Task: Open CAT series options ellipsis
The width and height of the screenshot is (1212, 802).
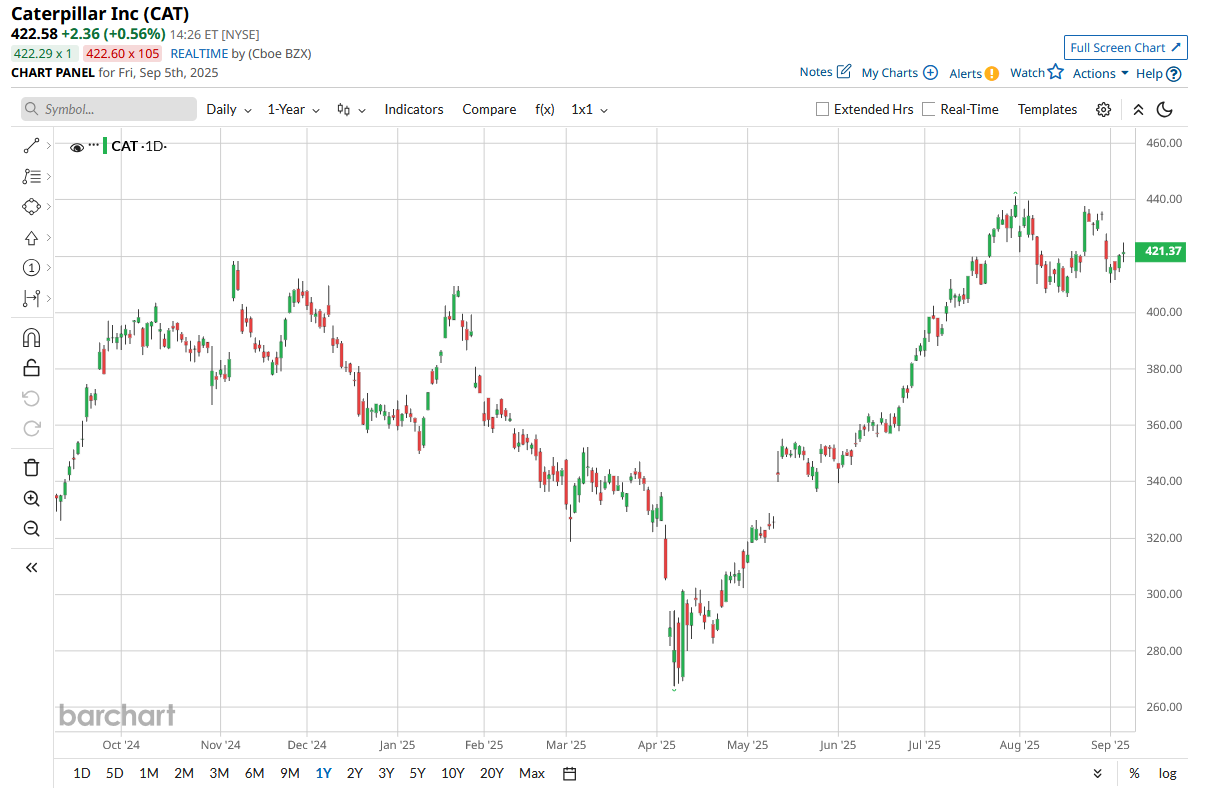Action: pyautogui.click(x=93, y=144)
